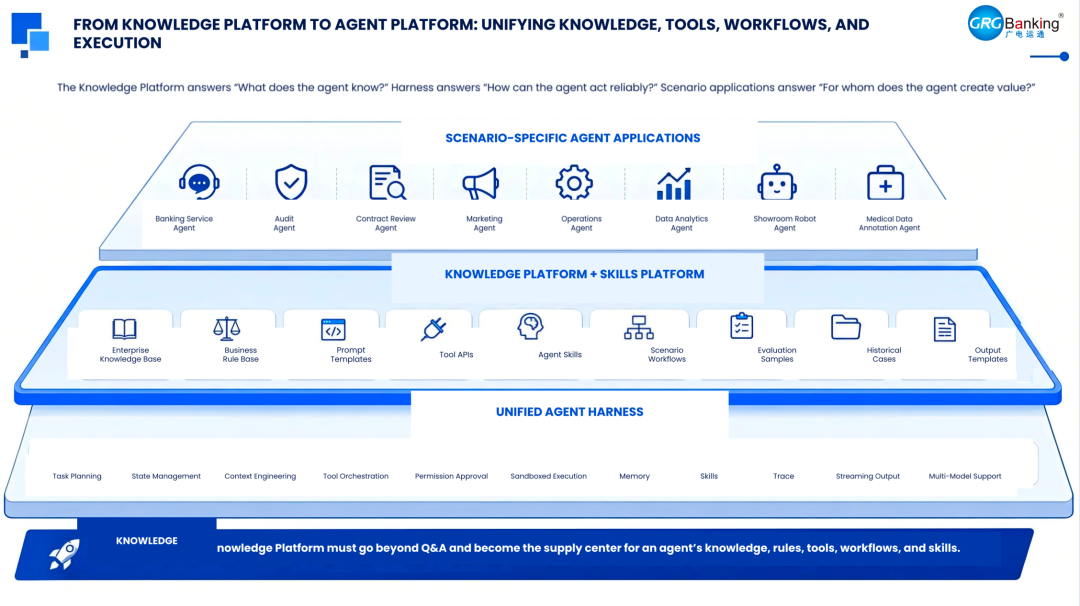Click the Agent Skills head icon

(530, 326)
